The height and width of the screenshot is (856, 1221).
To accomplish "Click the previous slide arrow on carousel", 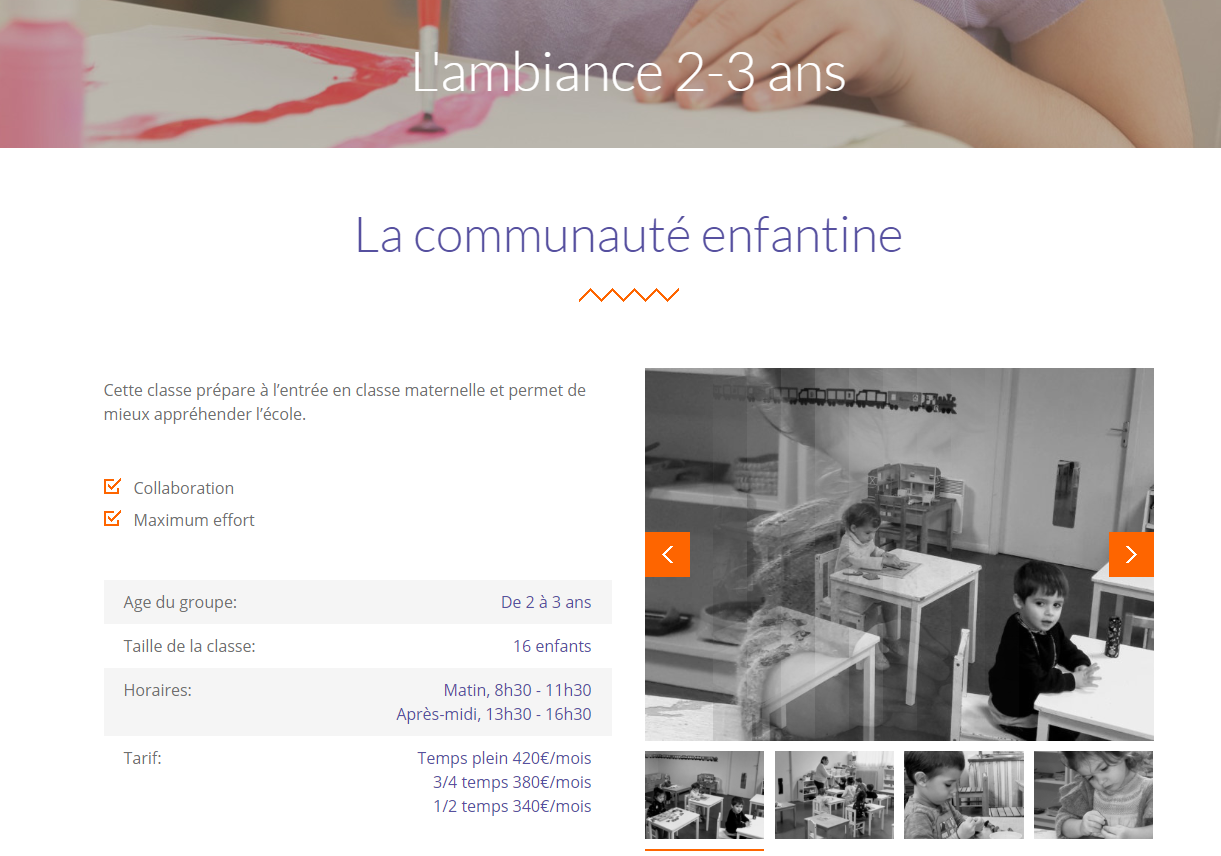I will tap(667, 554).
